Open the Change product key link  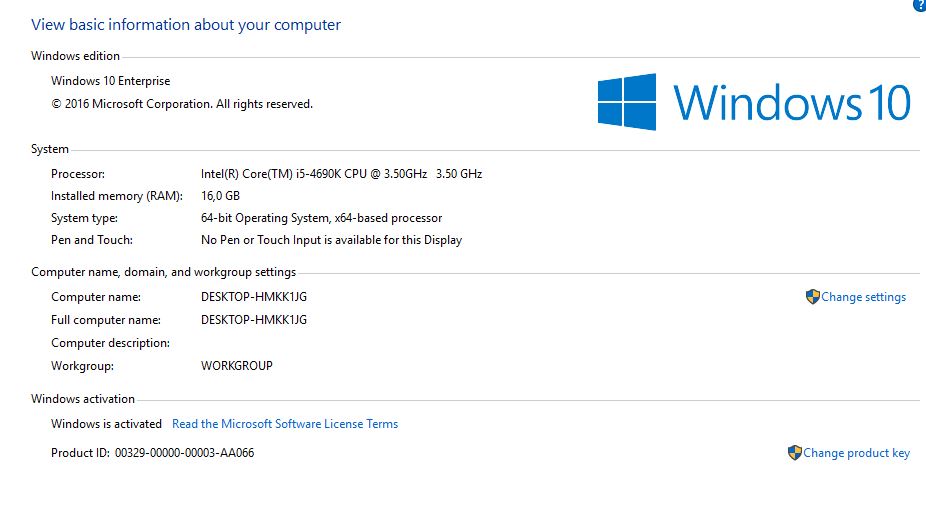(856, 453)
